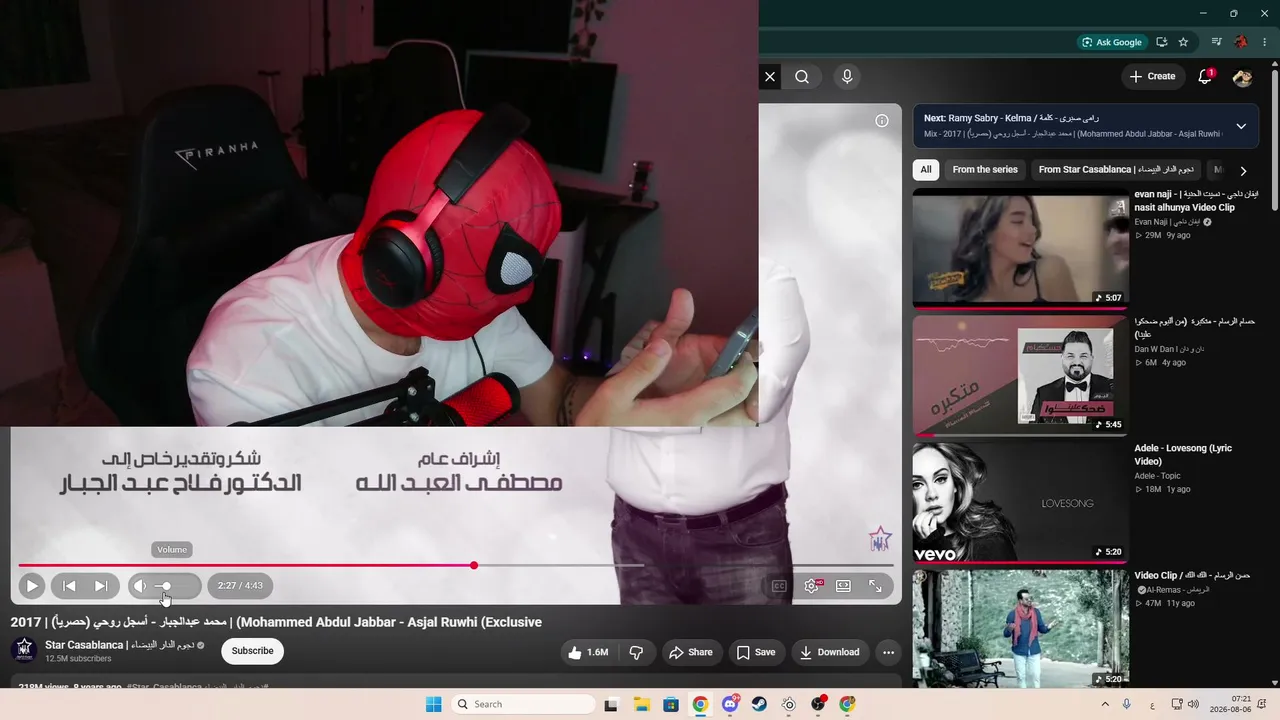The height and width of the screenshot is (720, 1280).
Task: Open File Explorer from the taskbar
Action: point(640,704)
